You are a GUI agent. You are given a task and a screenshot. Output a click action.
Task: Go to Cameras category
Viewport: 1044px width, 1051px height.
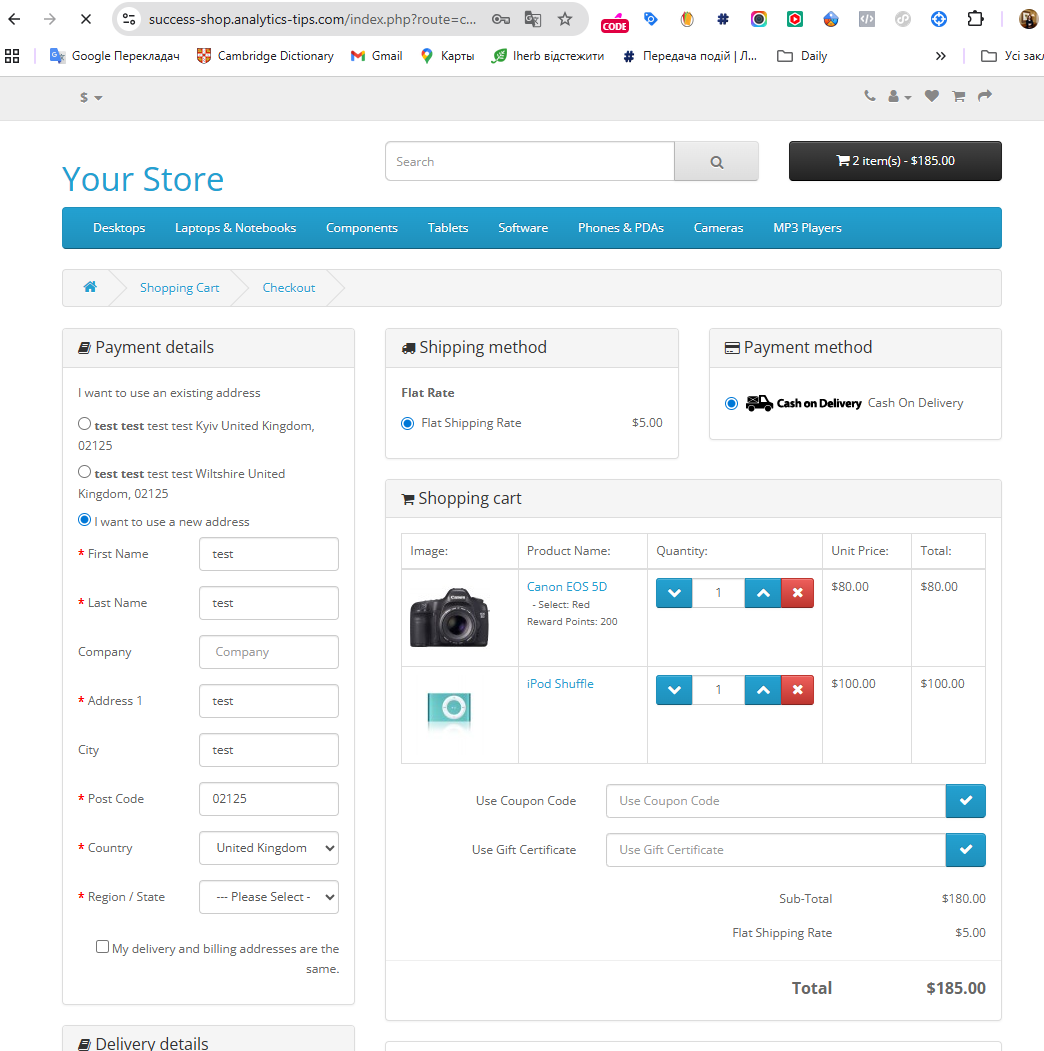point(718,228)
